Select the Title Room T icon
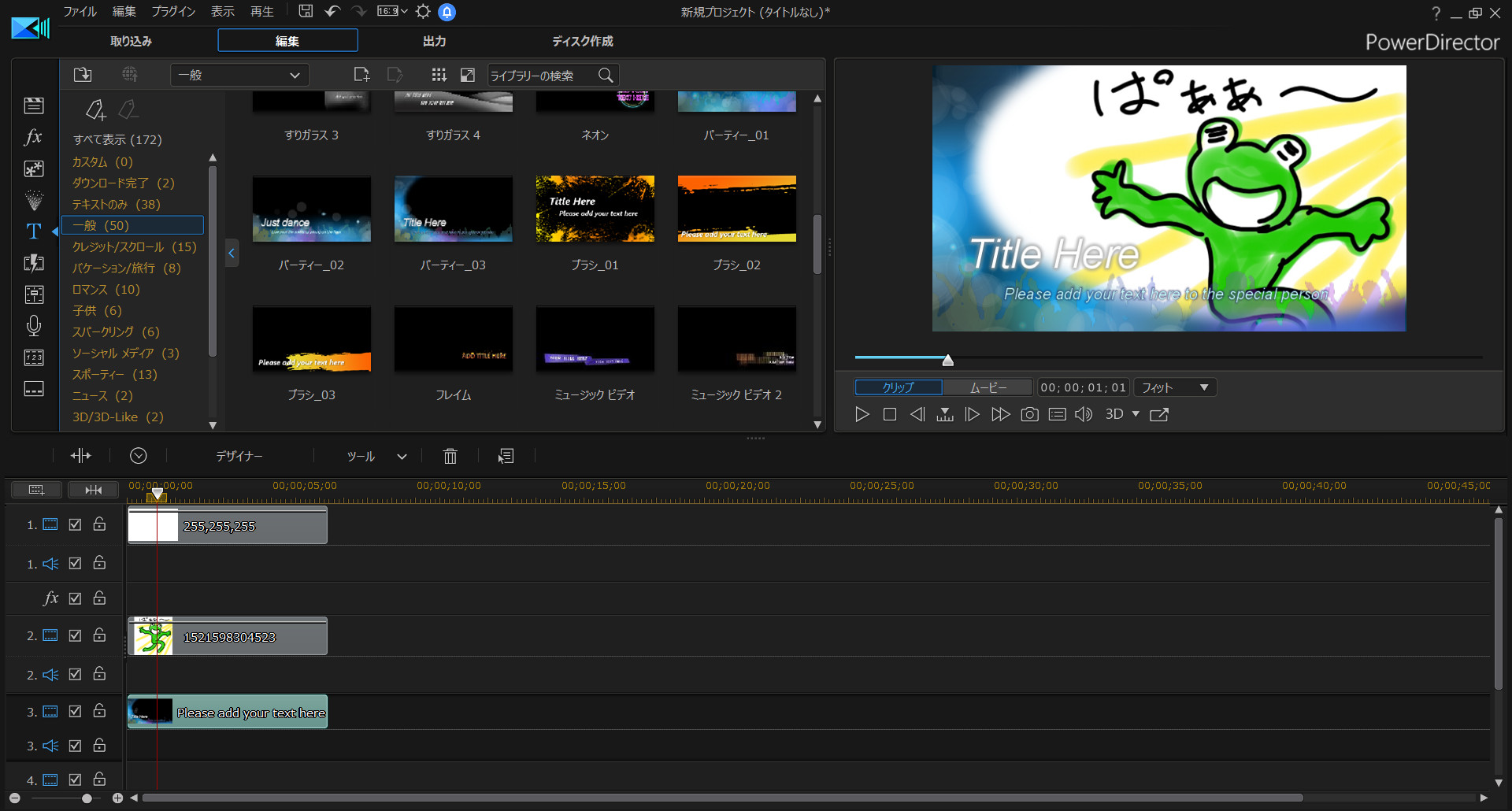 pyautogui.click(x=34, y=231)
